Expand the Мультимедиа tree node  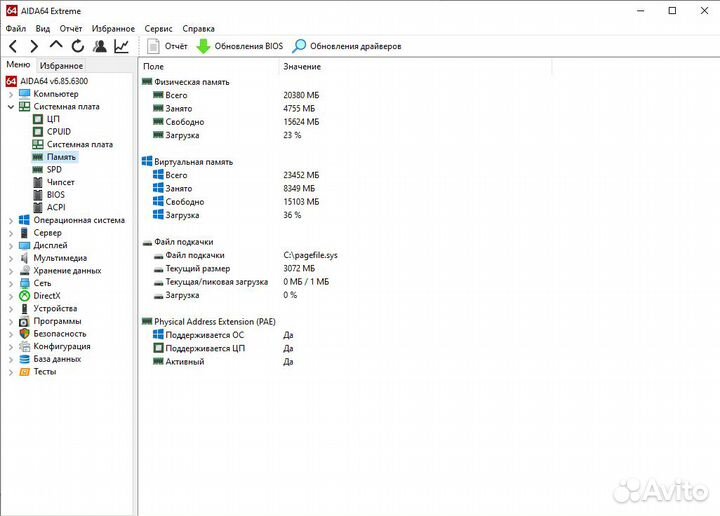[11, 258]
